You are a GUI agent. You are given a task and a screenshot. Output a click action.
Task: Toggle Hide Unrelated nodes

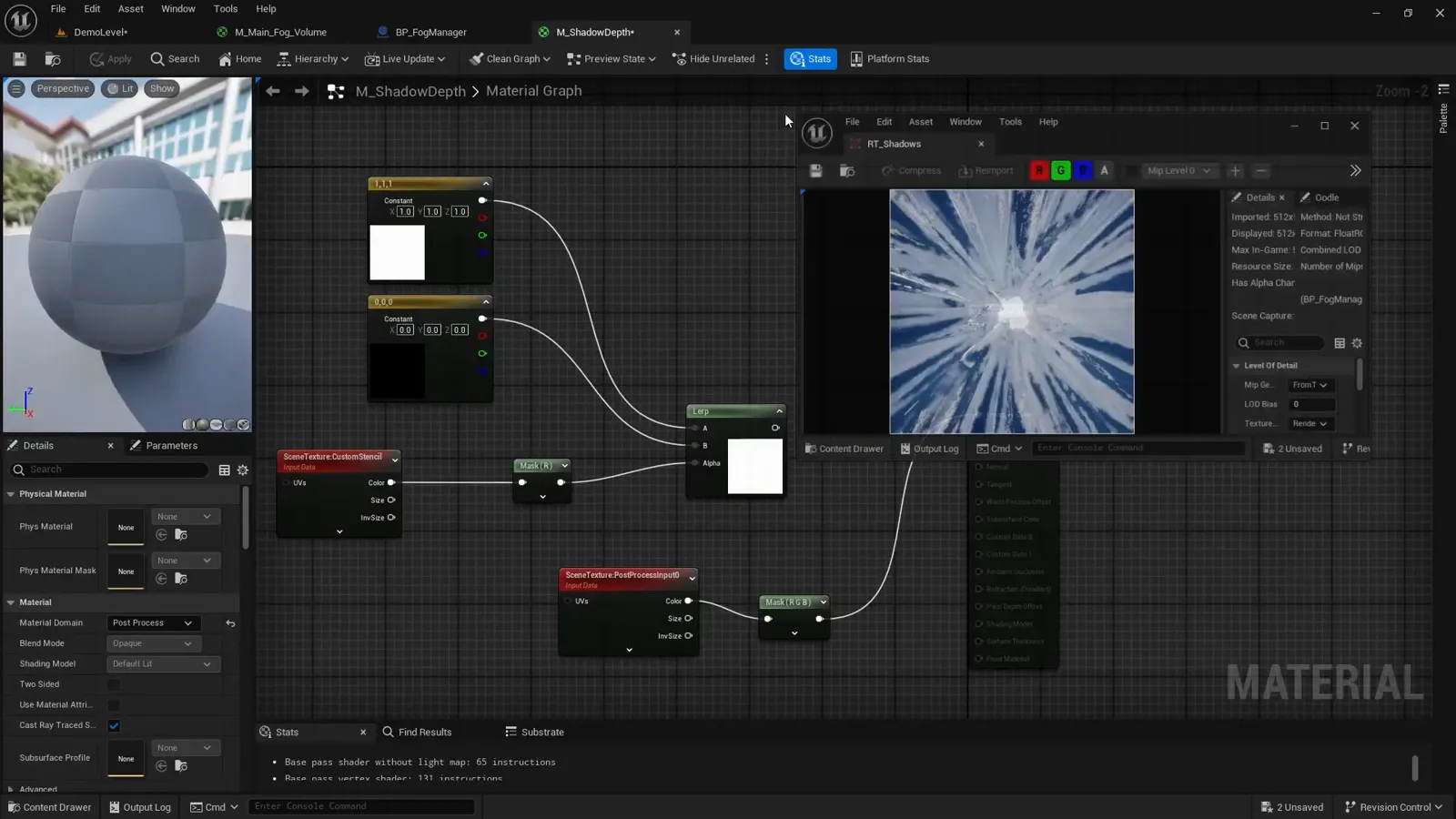click(x=713, y=59)
